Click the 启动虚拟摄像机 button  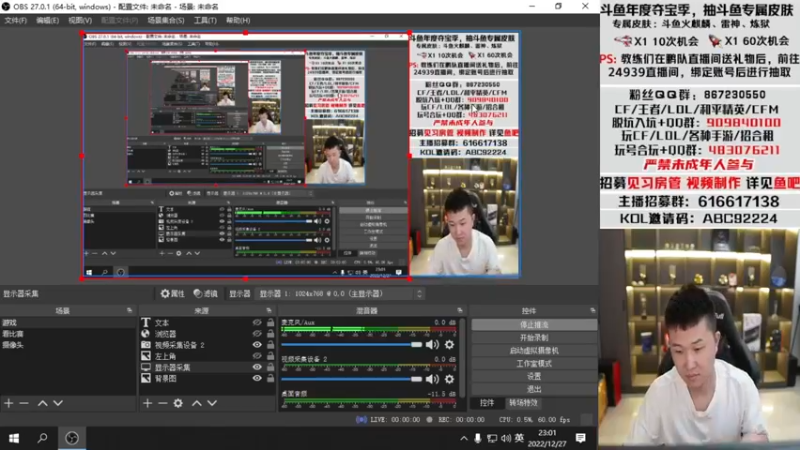[534, 351]
